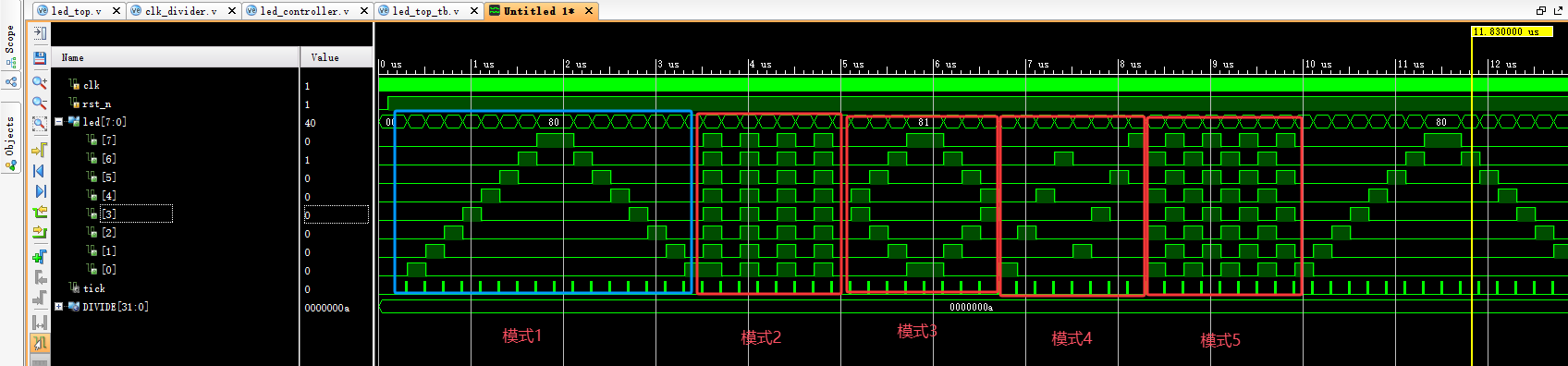
Task: Click the Go to cursor toolbar icon
Action: pyautogui.click(x=40, y=33)
